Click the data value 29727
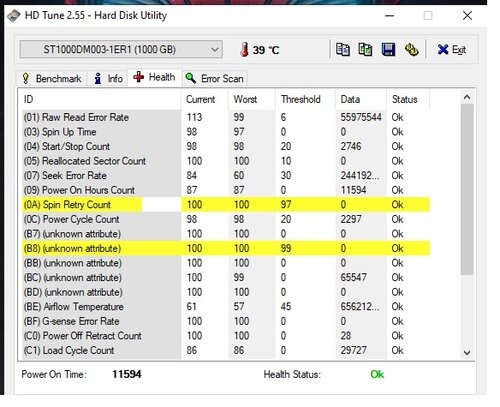This screenshot has height=407, width=500. point(353,350)
